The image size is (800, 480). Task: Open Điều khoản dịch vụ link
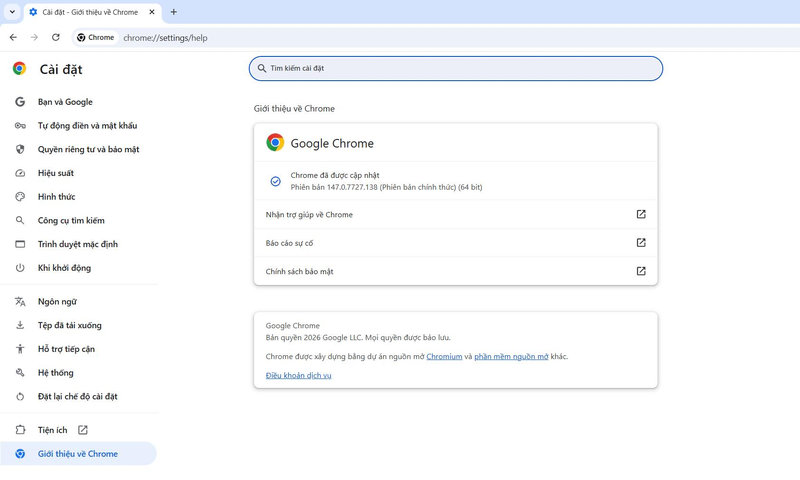click(298, 375)
